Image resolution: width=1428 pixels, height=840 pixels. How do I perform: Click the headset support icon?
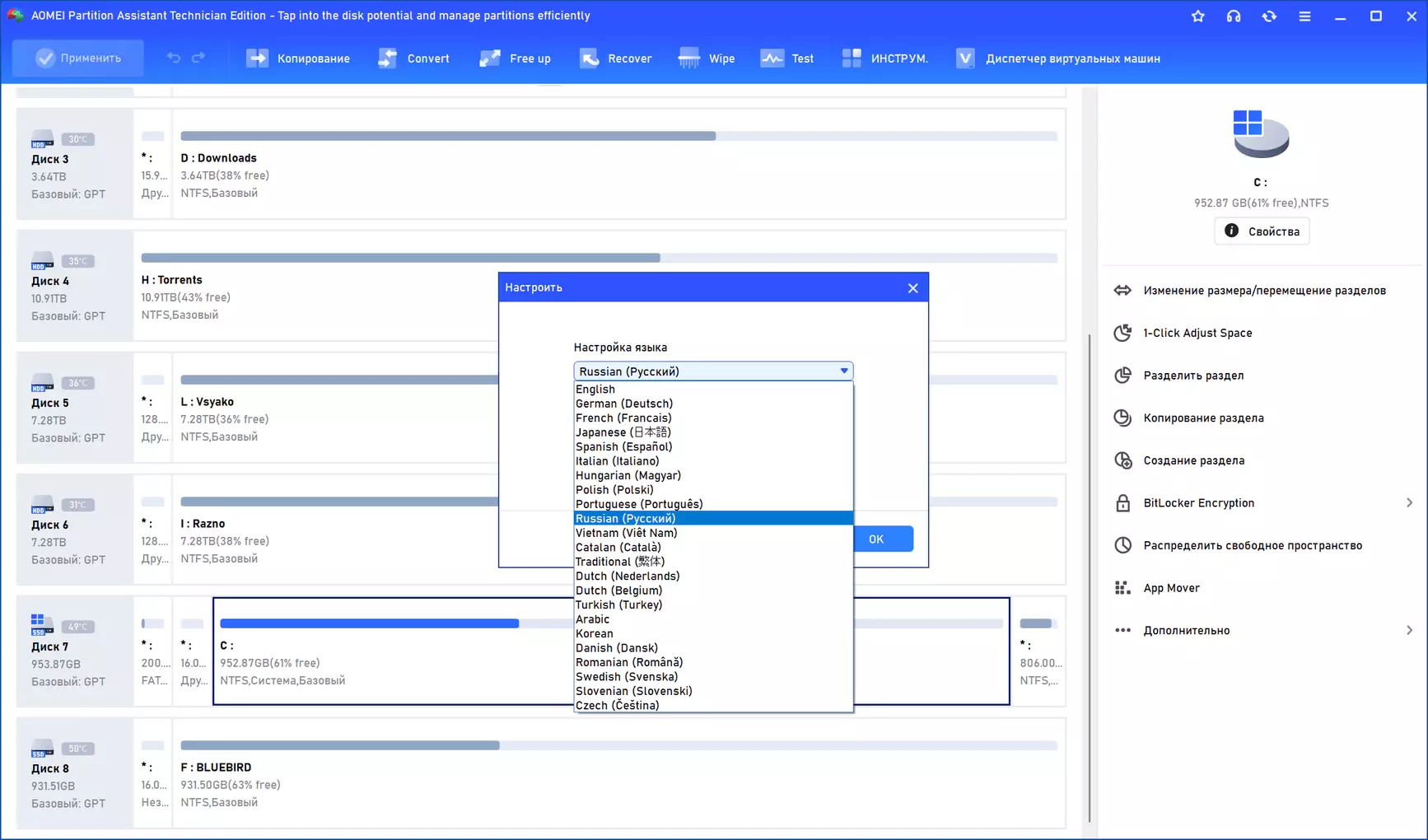(x=1233, y=16)
